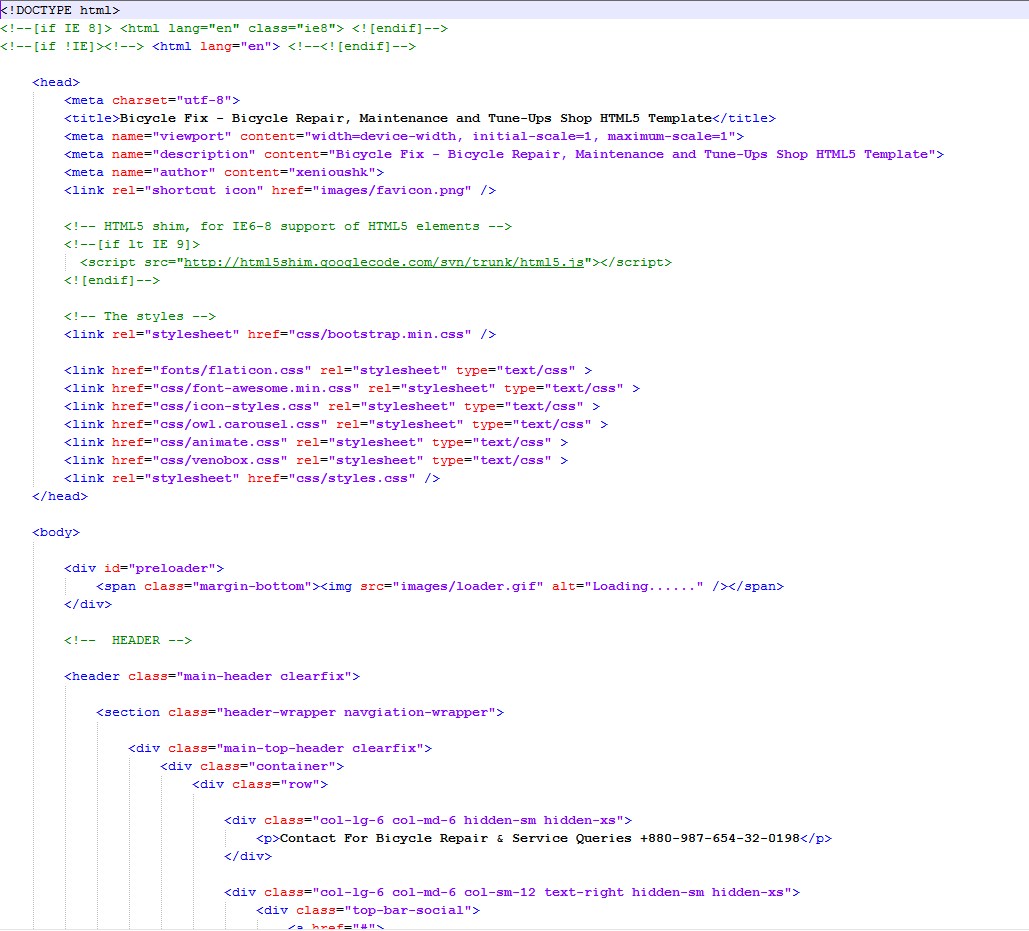Click the HEADER comment line

click(x=128, y=640)
